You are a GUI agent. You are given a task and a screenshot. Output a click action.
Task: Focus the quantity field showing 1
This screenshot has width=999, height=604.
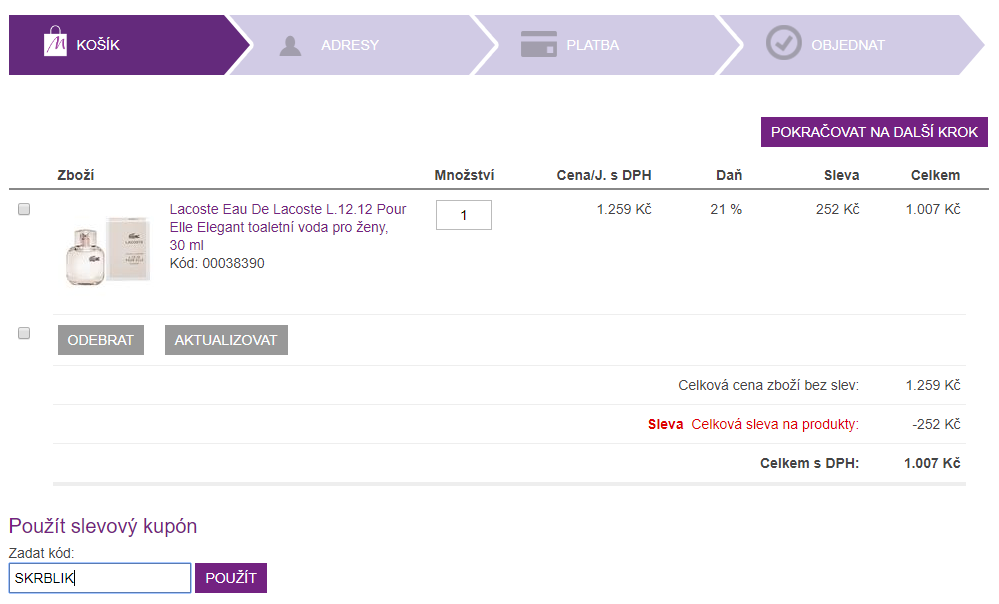point(464,215)
